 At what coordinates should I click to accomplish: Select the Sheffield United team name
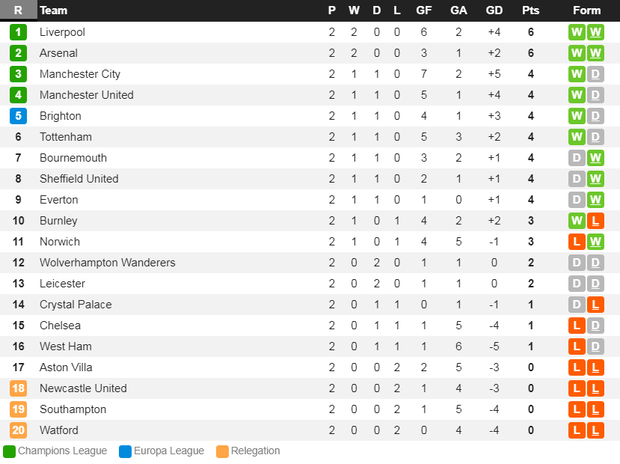pos(79,179)
